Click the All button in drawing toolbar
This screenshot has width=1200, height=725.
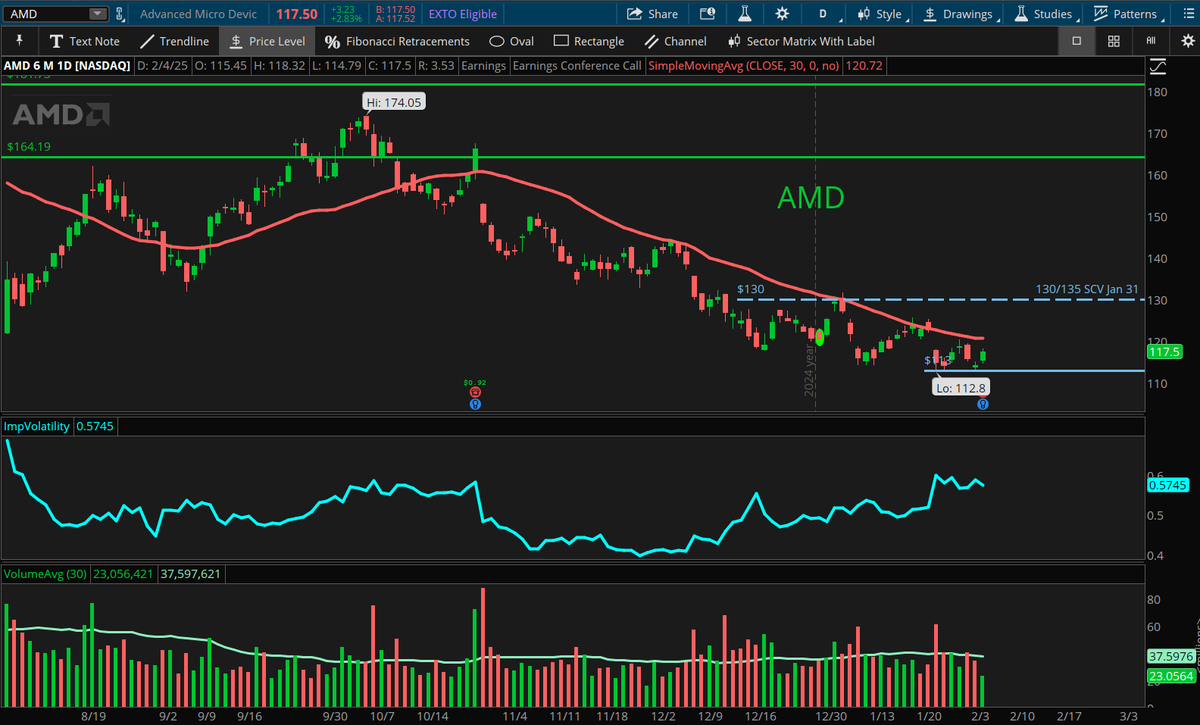pyautogui.click(x=1151, y=41)
